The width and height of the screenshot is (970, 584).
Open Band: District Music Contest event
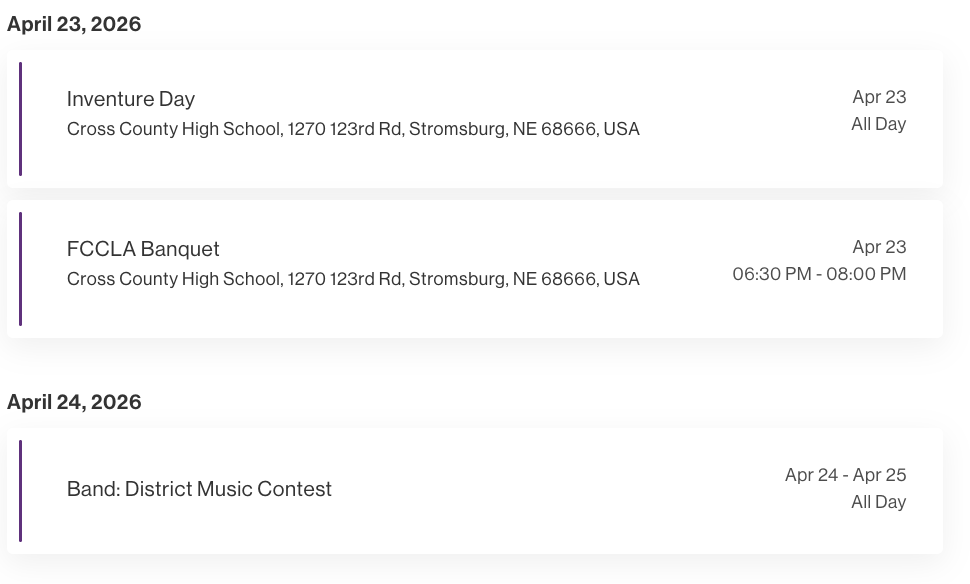point(199,489)
